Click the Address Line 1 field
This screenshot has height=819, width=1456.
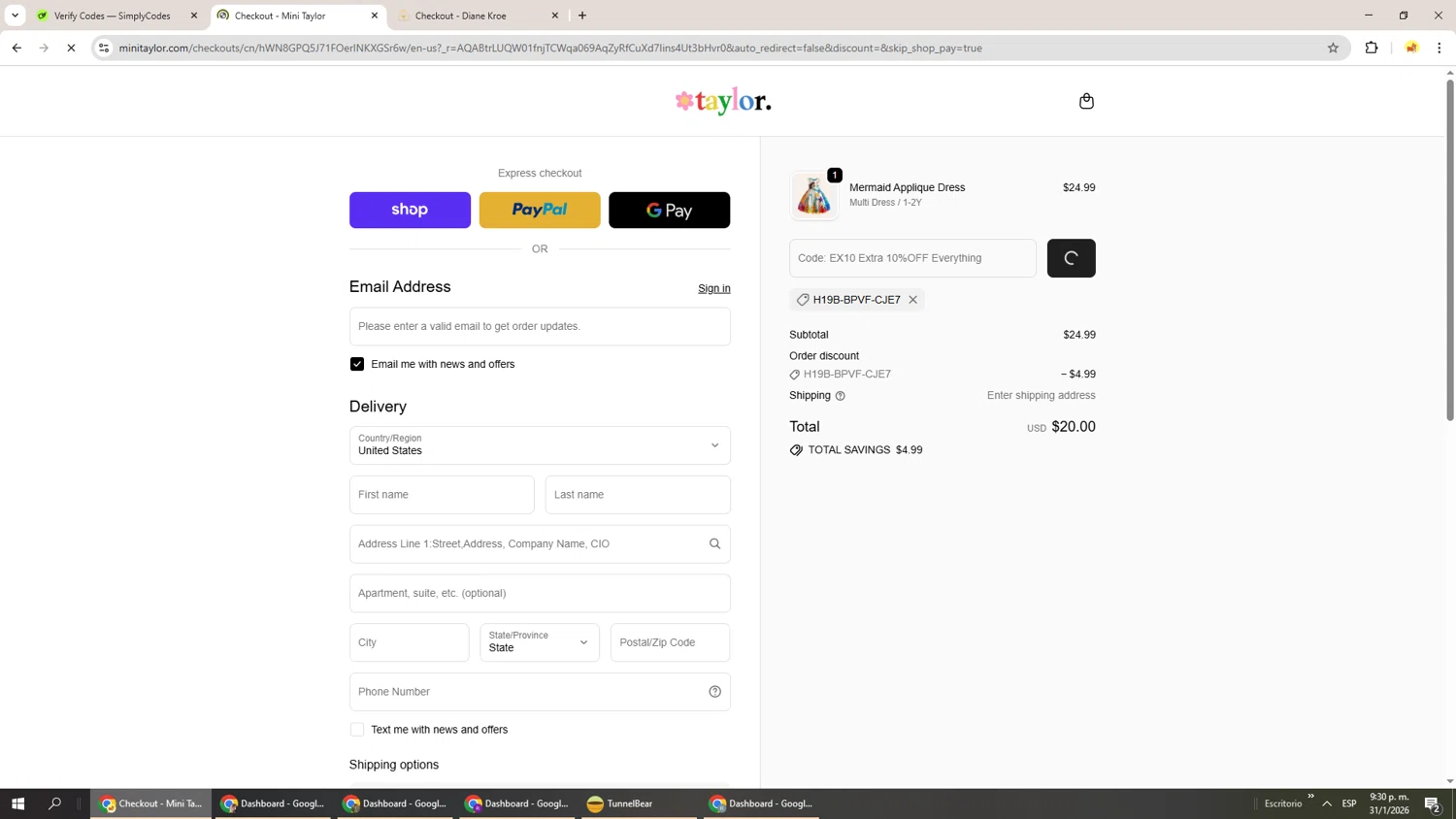tap(540, 543)
